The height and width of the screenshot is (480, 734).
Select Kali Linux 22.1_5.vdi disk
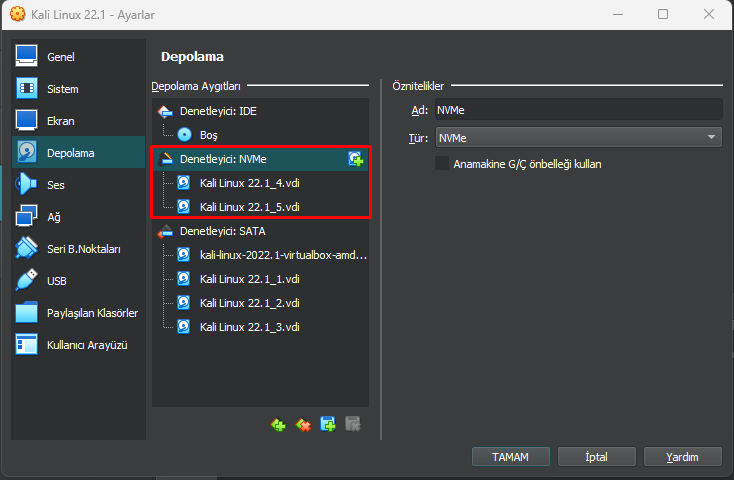[261, 207]
